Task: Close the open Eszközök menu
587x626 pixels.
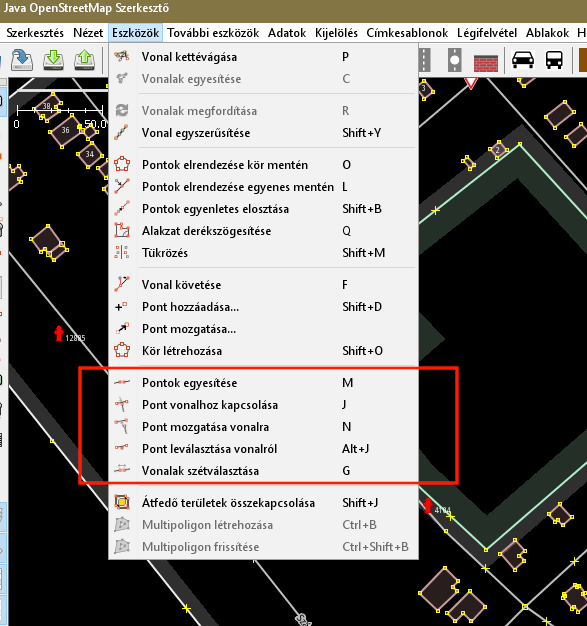Action: [135, 33]
